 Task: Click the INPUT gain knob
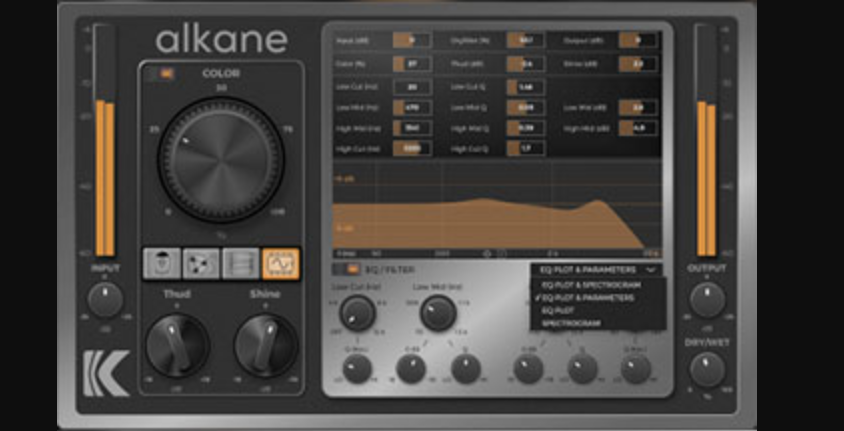pyautogui.click(x=105, y=300)
